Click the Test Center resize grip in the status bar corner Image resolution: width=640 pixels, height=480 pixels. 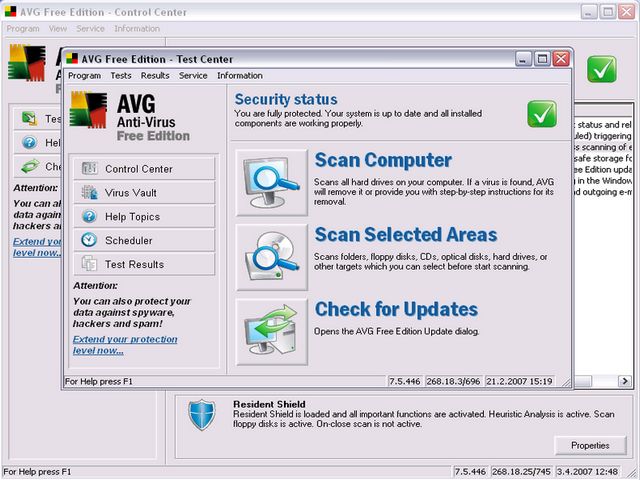566,382
